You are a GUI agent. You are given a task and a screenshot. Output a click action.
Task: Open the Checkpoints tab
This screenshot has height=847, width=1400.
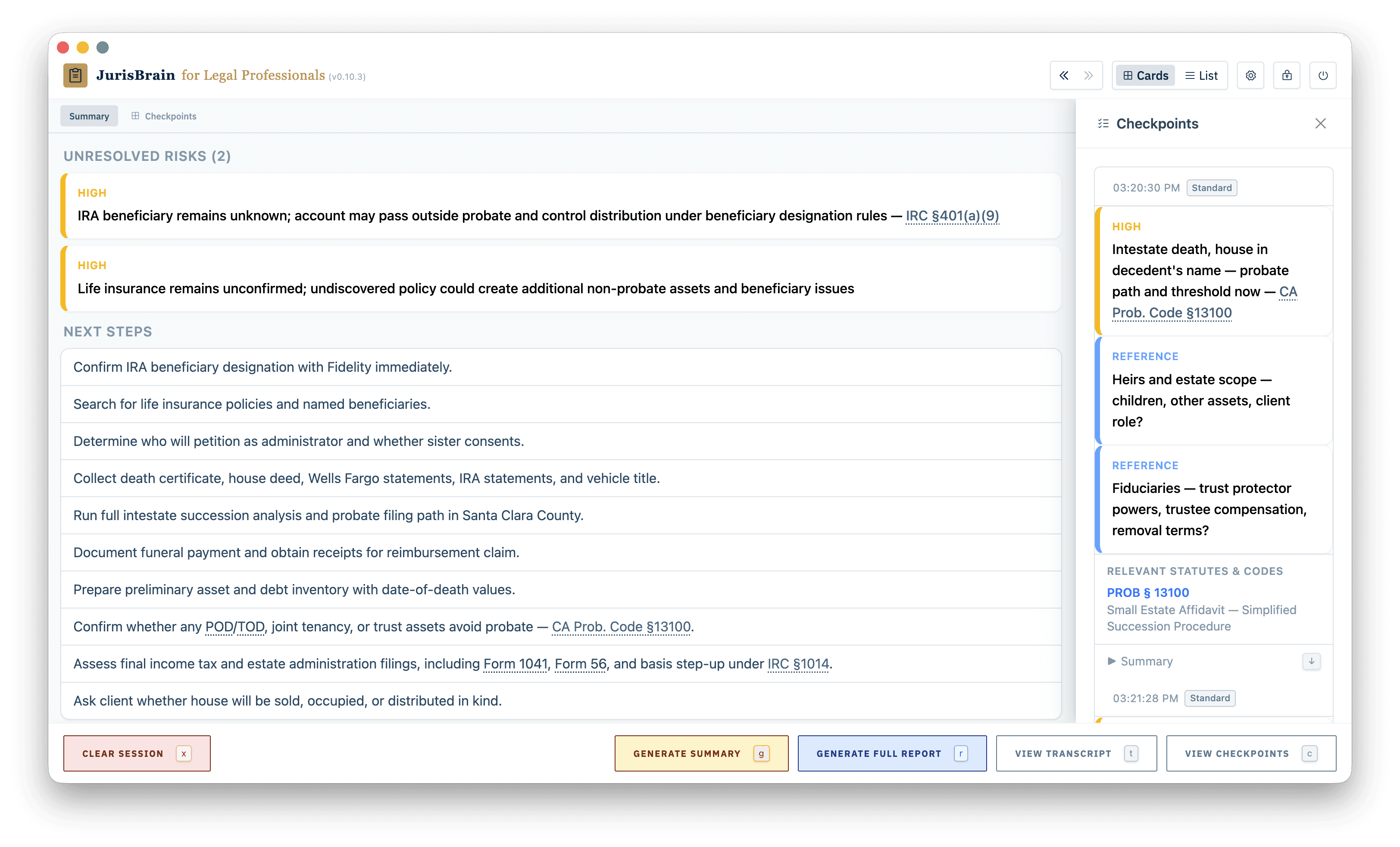164,116
